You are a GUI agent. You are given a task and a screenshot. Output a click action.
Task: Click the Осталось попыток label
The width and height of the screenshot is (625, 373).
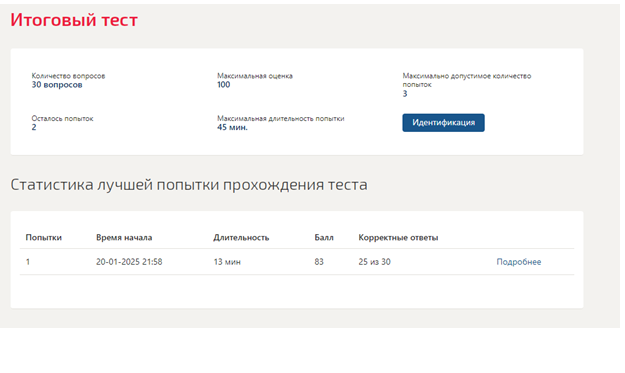click(x=62, y=118)
